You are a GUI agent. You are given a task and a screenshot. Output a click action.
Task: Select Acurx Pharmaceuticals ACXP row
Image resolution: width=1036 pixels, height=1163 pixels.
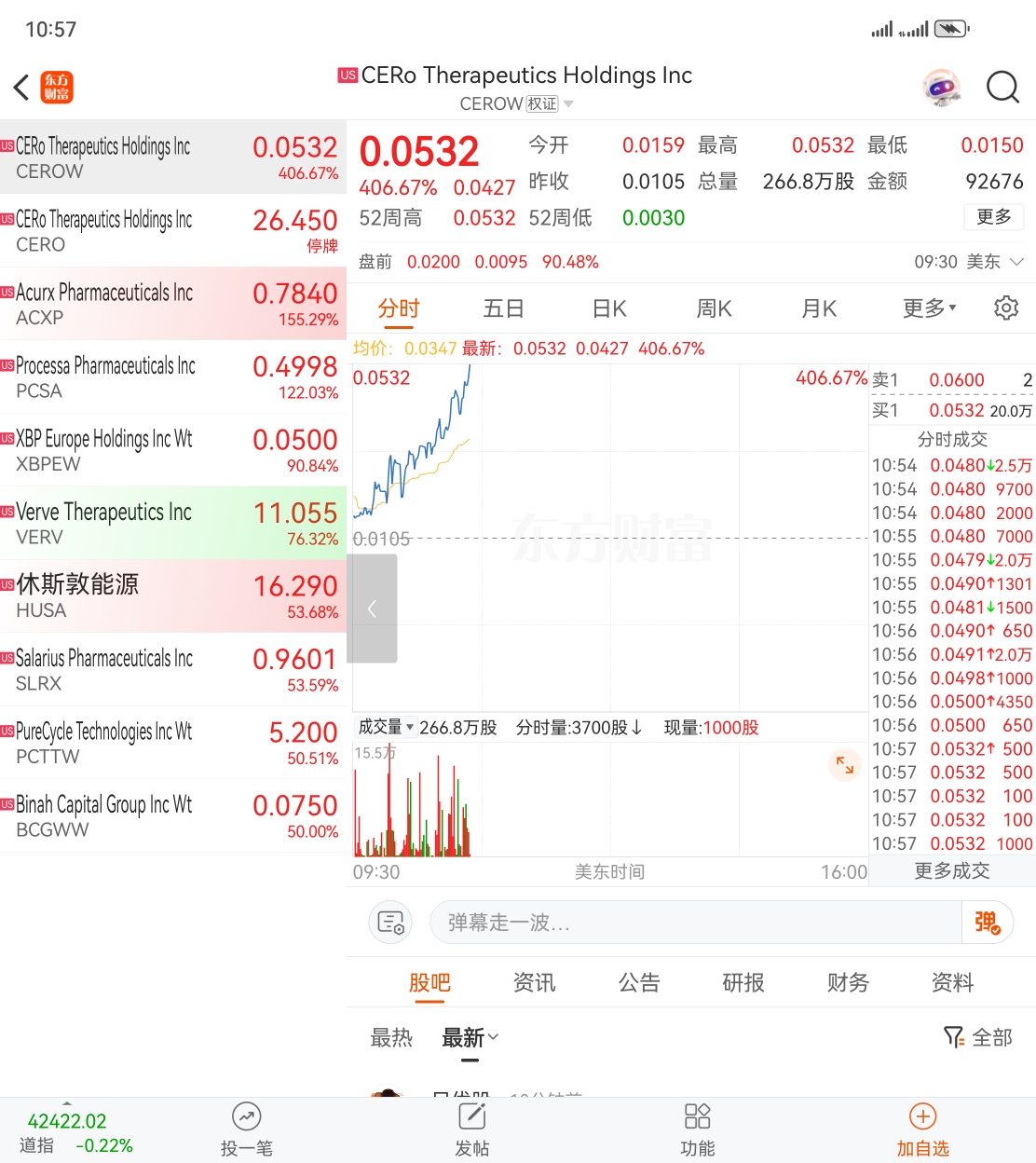click(x=173, y=304)
